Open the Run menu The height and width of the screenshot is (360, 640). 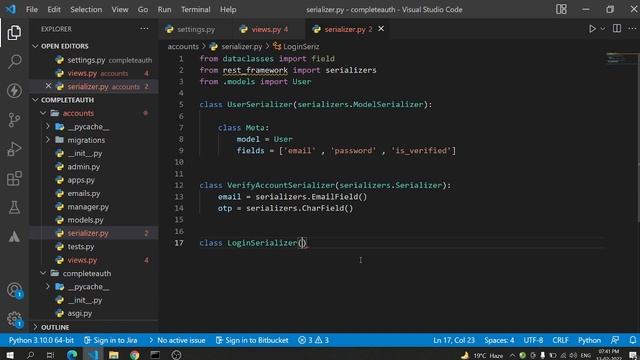164,9
